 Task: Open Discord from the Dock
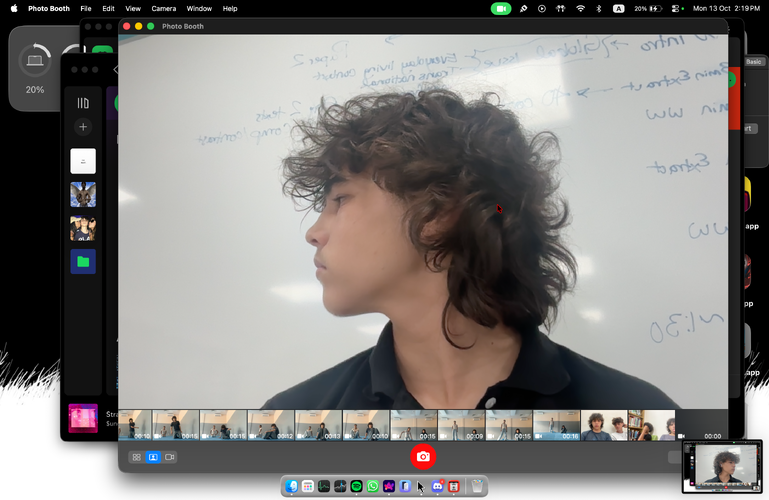coord(437,486)
